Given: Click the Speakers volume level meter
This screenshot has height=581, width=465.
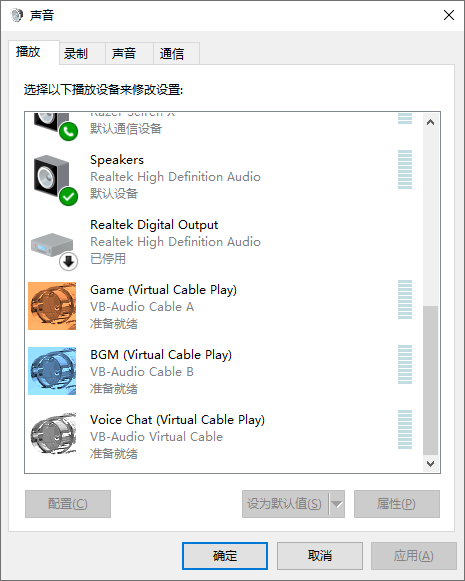Looking at the screenshot, I should point(405,169).
